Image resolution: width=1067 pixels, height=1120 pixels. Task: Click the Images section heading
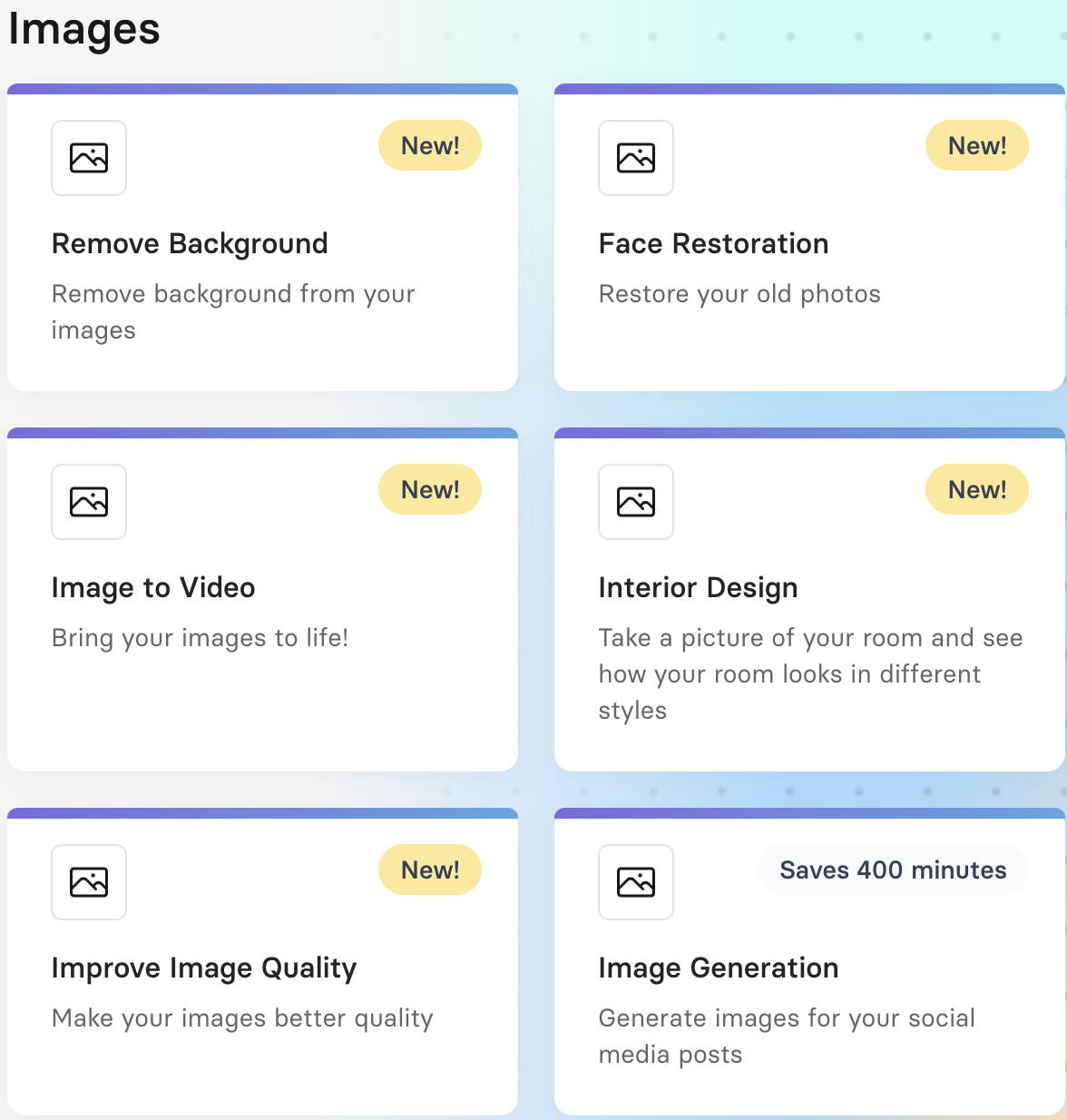tap(83, 28)
